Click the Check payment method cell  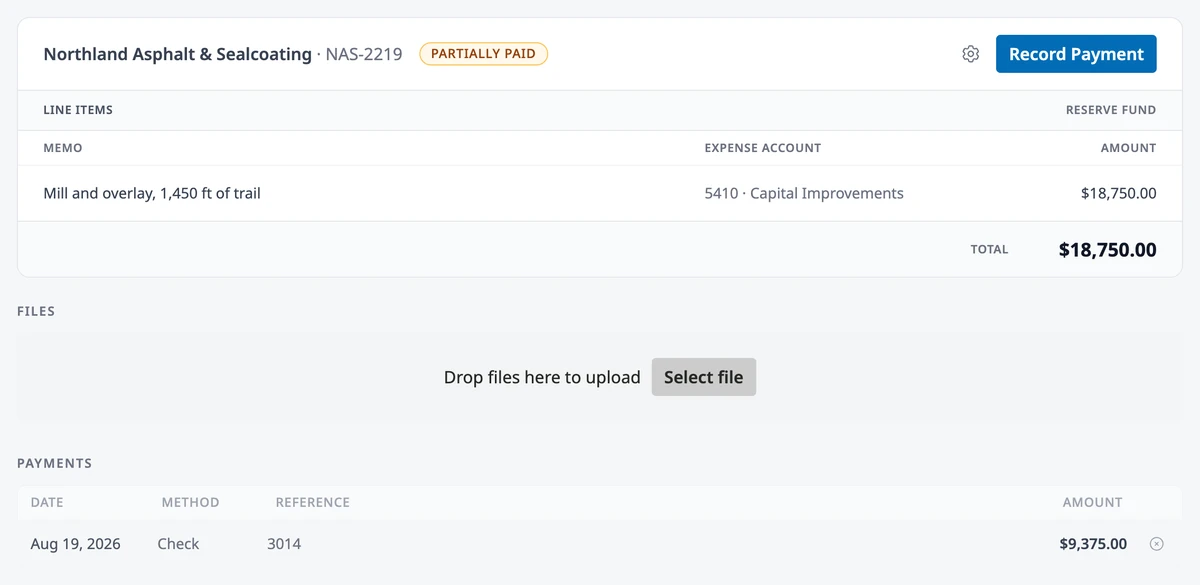178,544
